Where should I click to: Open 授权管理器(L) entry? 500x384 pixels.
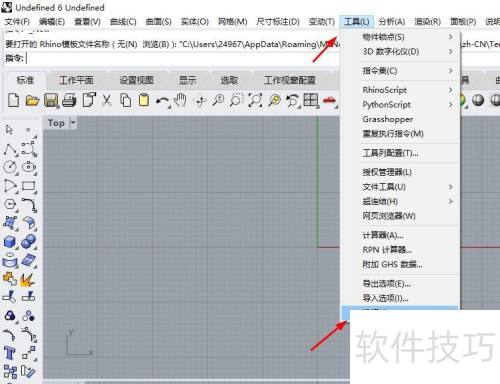click(x=400, y=172)
